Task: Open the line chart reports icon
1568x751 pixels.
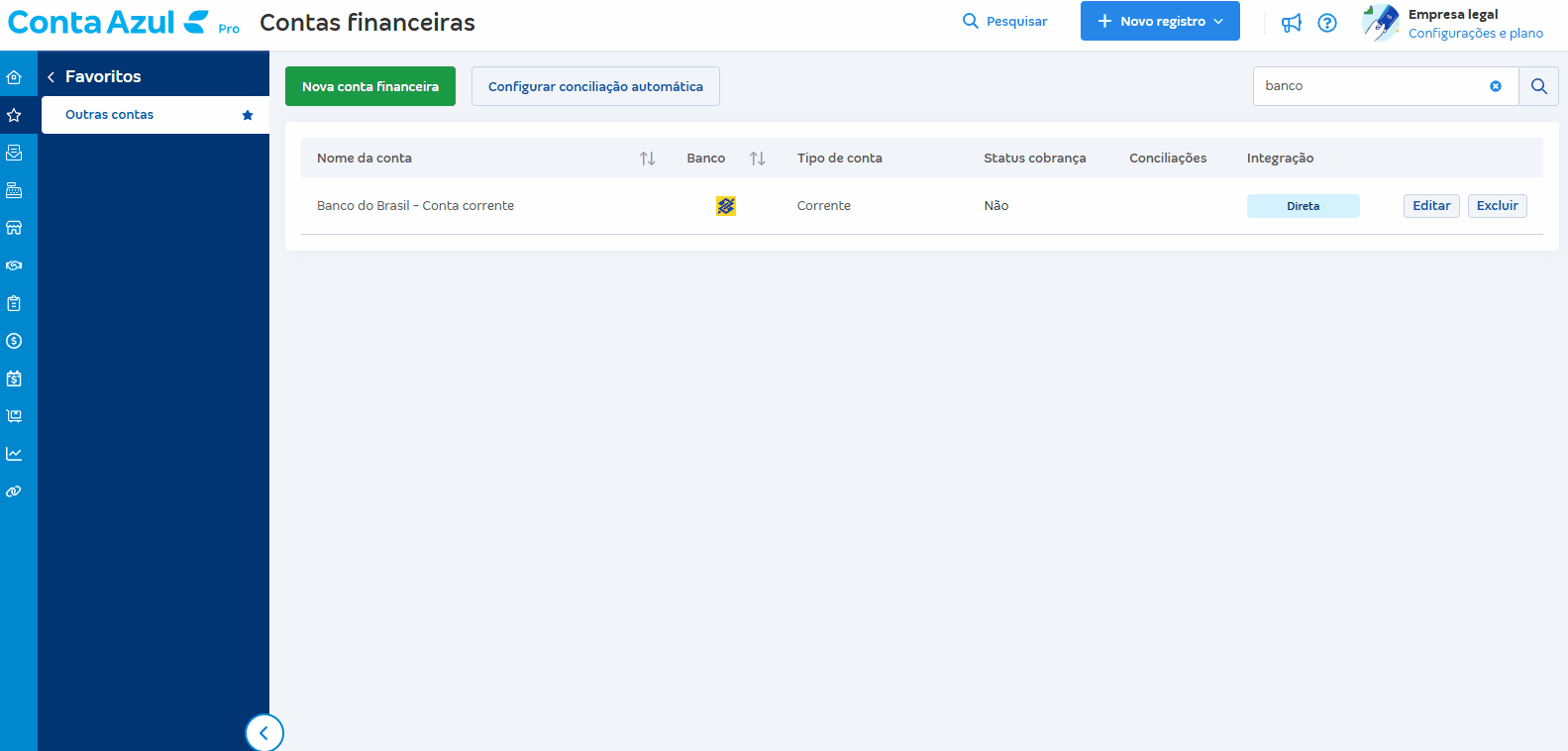Action: [14, 454]
